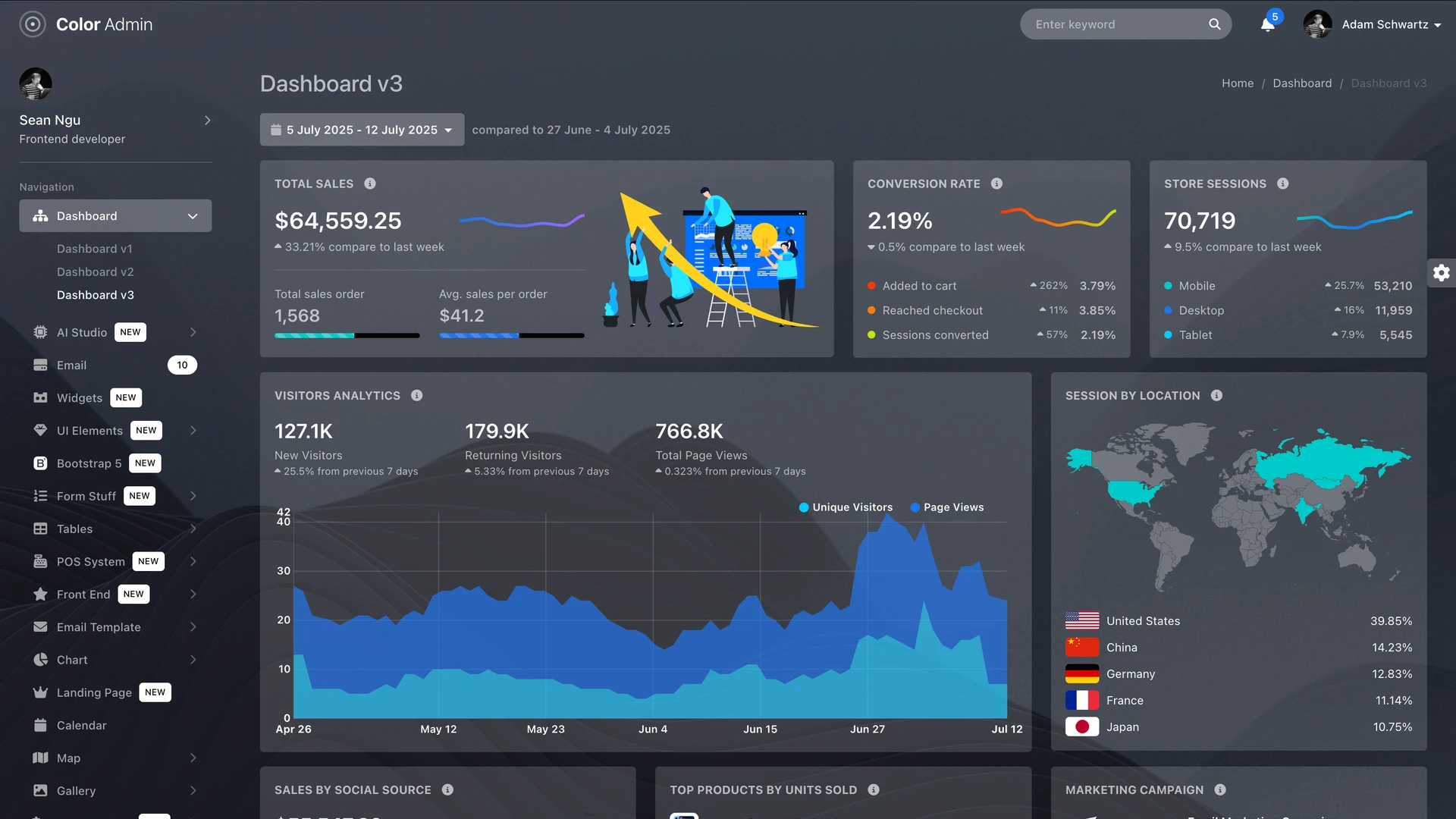Click the Sean Ngu sidebar avatar
Image resolution: width=1456 pixels, height=819 pixels.
tap(36, 84)
